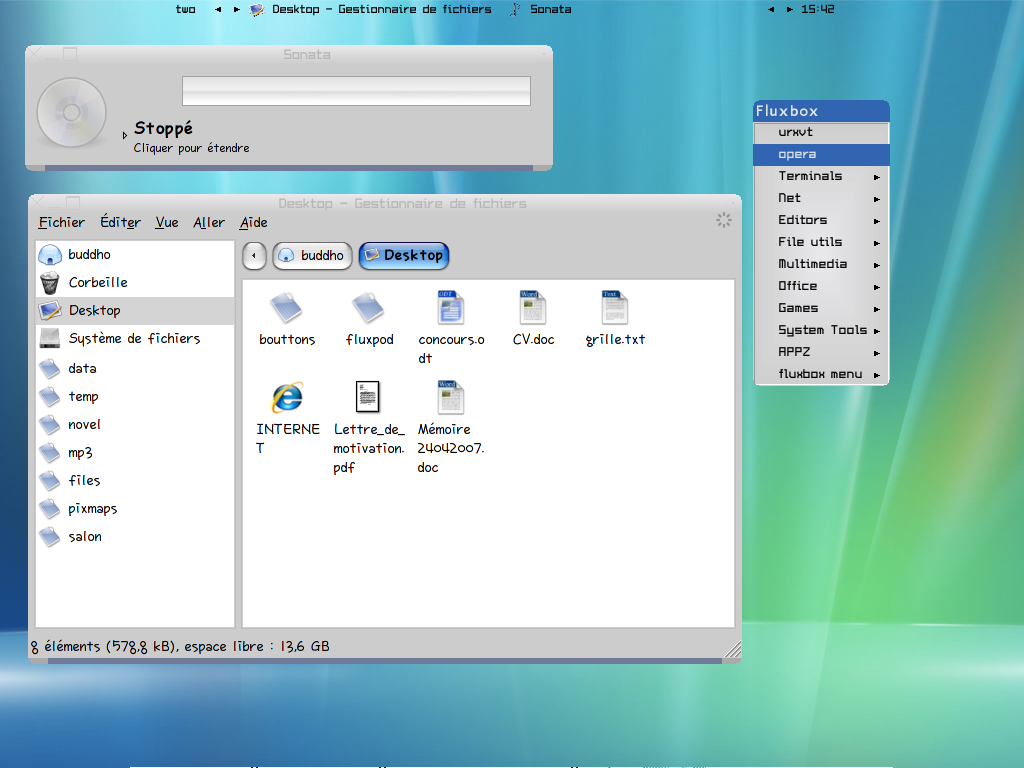Click the 15:42 clock in toolbar
This screenshot has width=1024, height=768.
pos(818,9)
